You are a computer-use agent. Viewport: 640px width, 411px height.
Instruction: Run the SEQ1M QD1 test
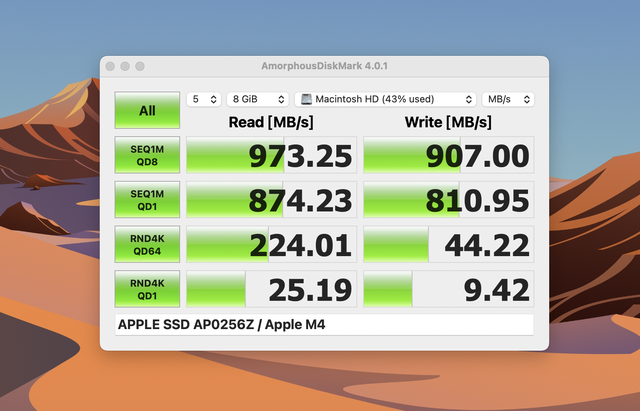click(146, 200)
